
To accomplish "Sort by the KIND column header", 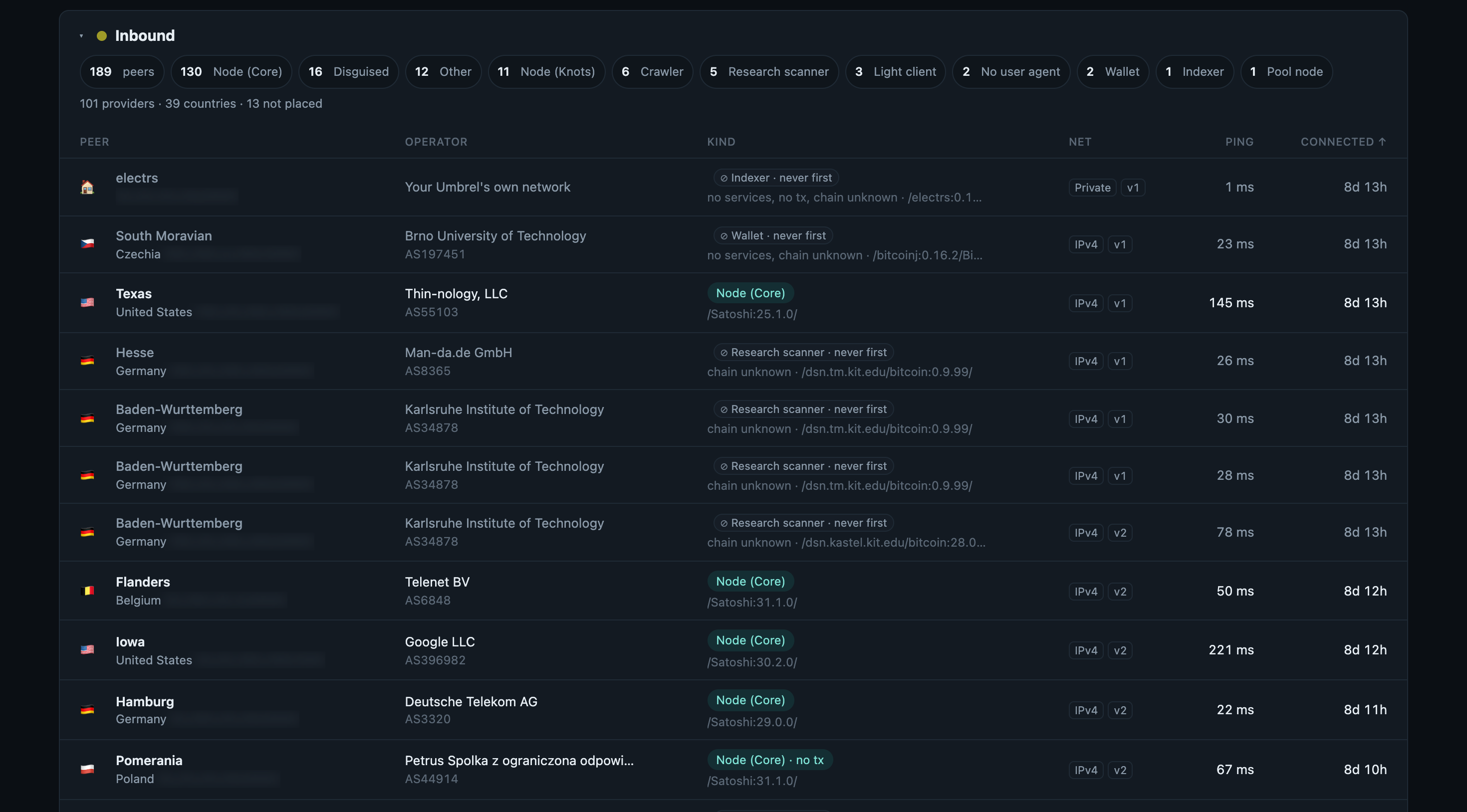I will (721, 142).
